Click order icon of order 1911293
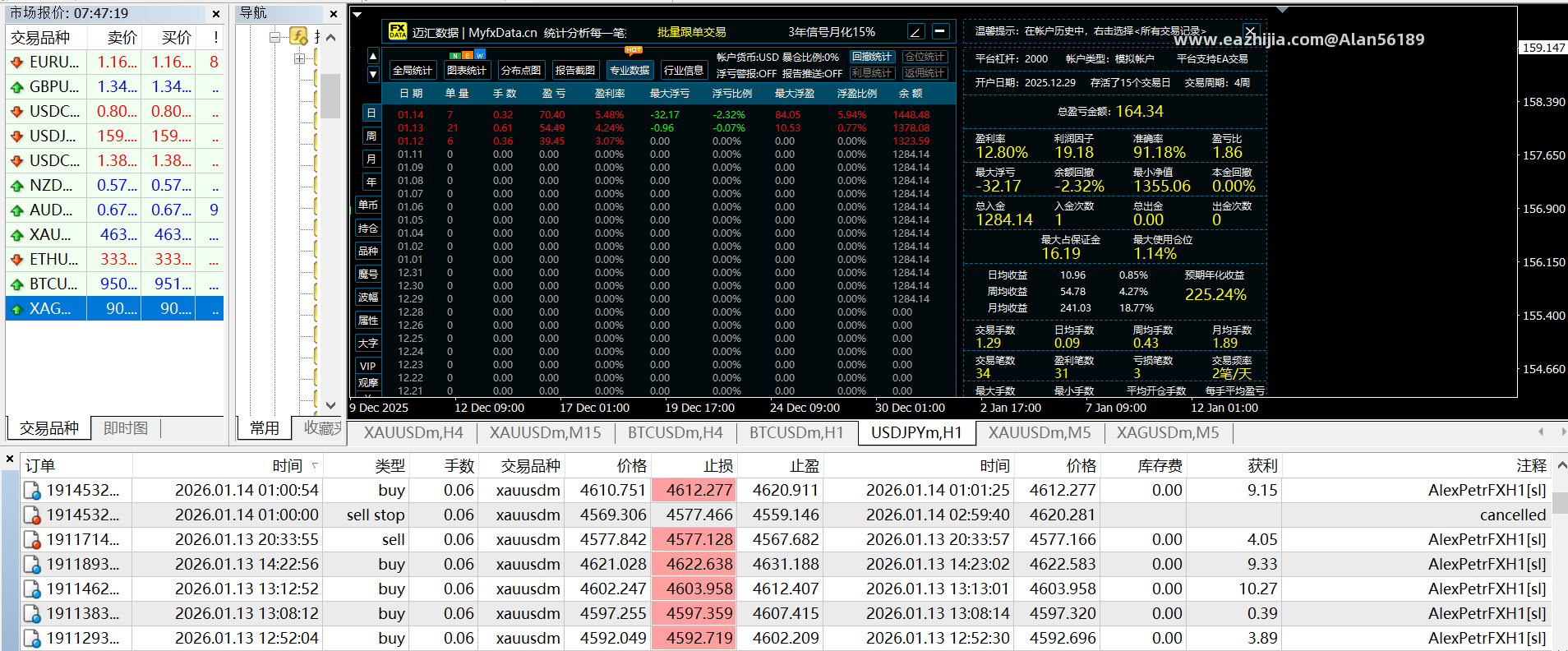The image size is (1568, 651). coord(32,639)
